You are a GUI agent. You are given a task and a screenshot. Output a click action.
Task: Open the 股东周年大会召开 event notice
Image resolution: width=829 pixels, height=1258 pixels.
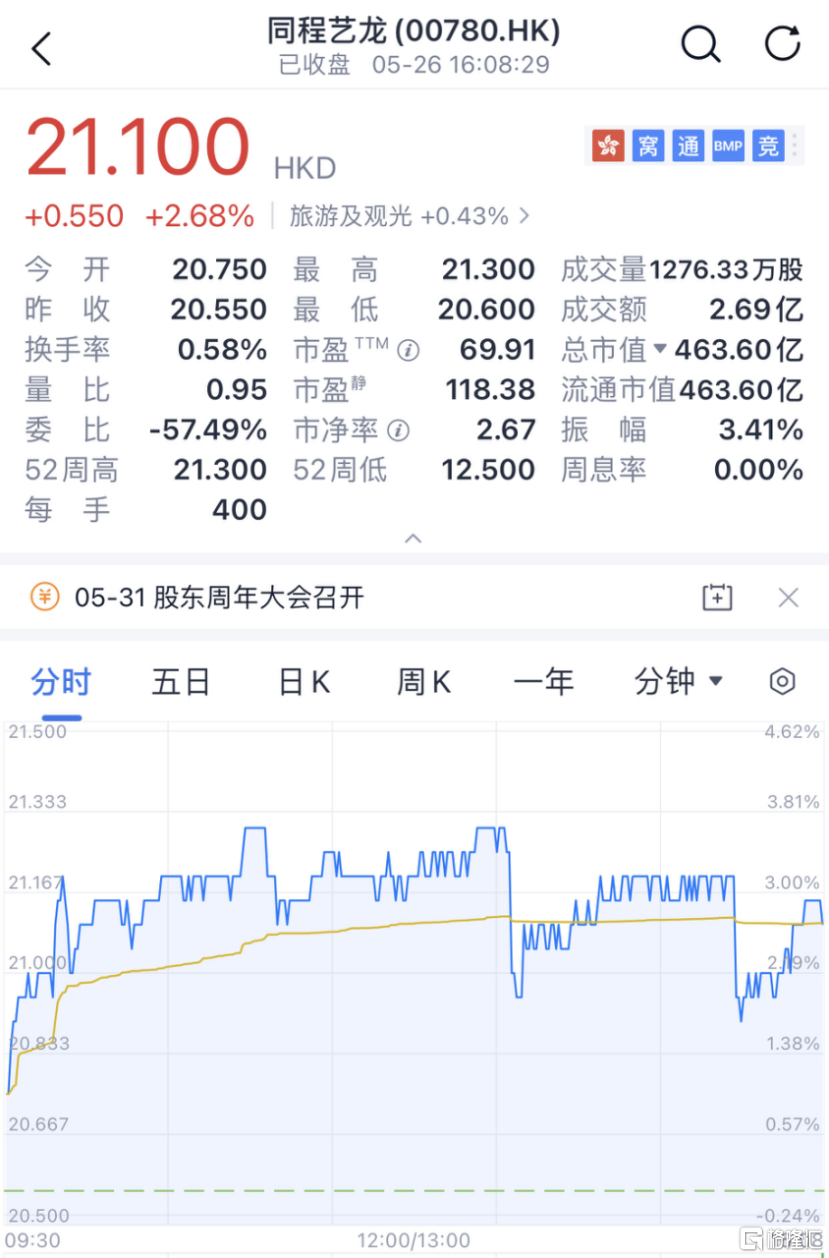coord(220,598)
